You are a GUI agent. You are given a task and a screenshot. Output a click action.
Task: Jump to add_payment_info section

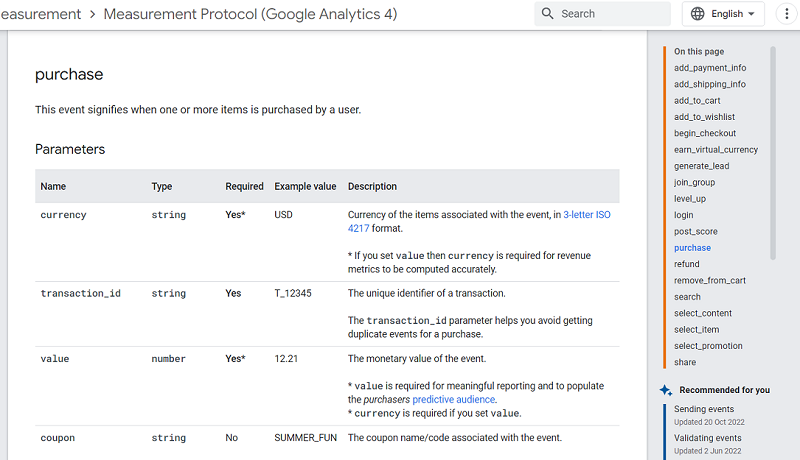coord(710,68)
